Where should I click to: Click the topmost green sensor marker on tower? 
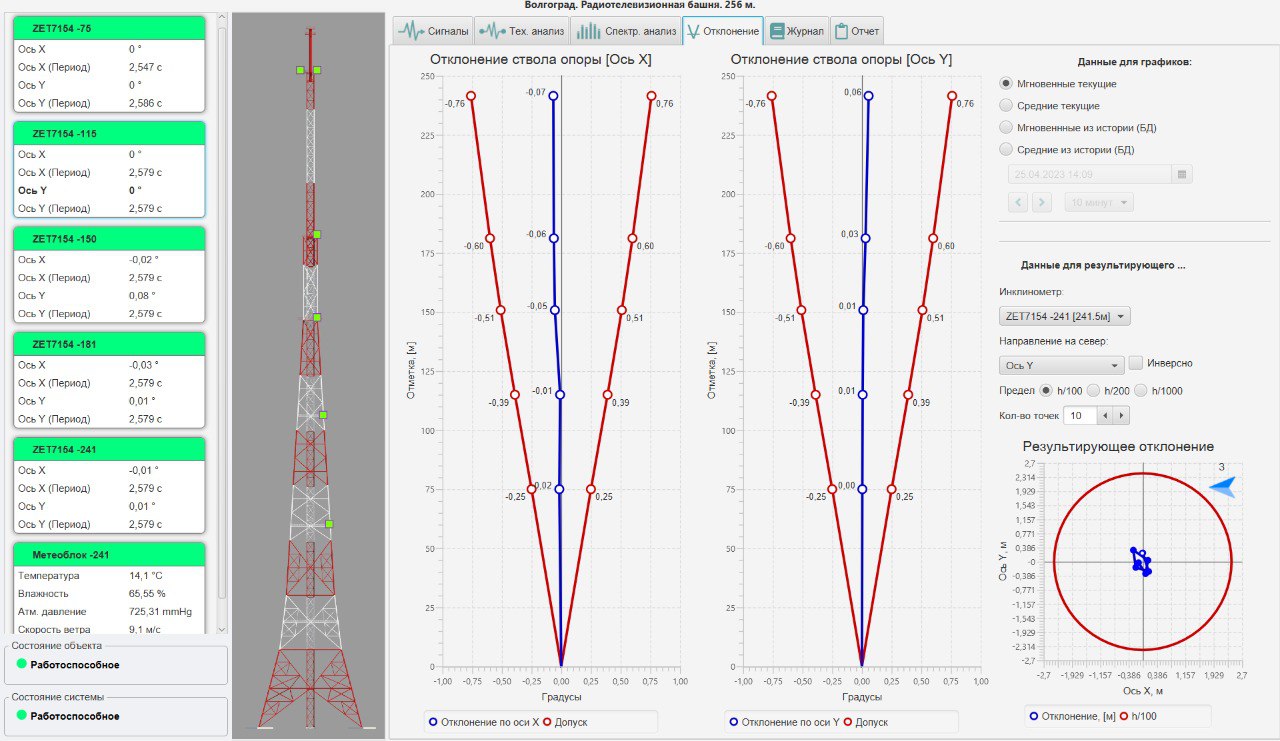coord(300,70)
